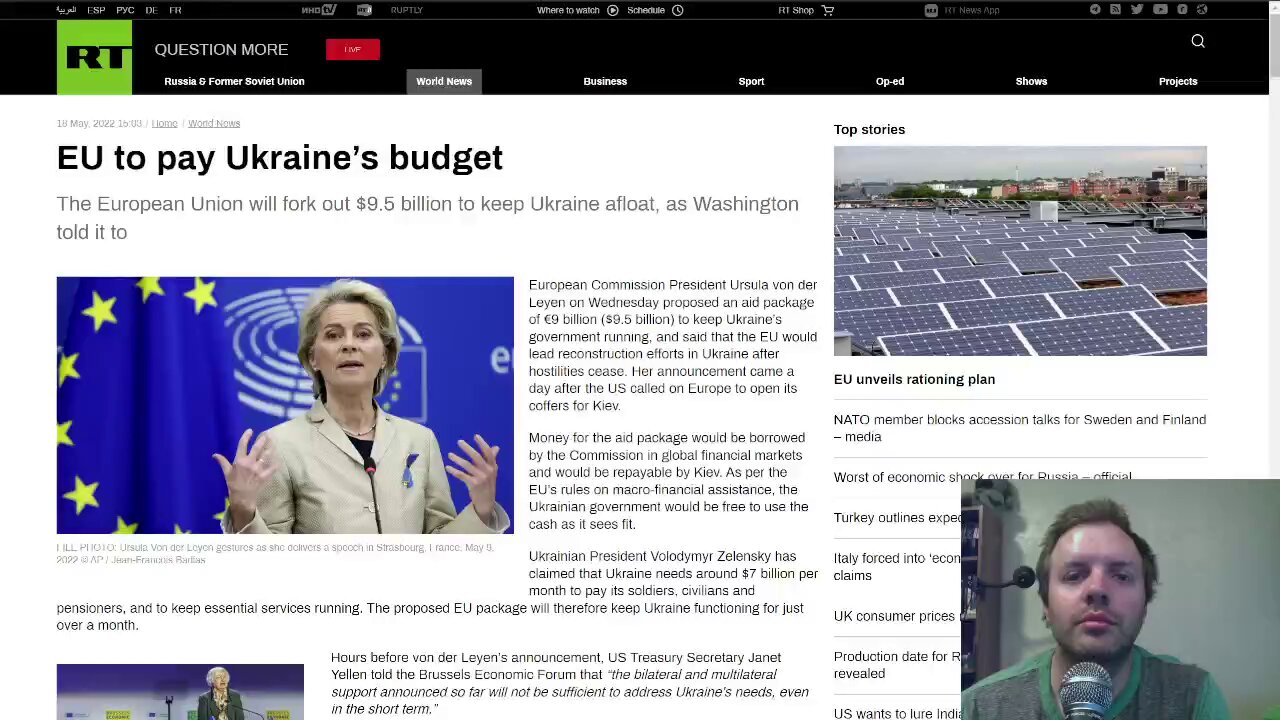Viewport: 1280px width, 720px height.
Task: Open the YouTube channel icon
Action: click(1160, 10)
